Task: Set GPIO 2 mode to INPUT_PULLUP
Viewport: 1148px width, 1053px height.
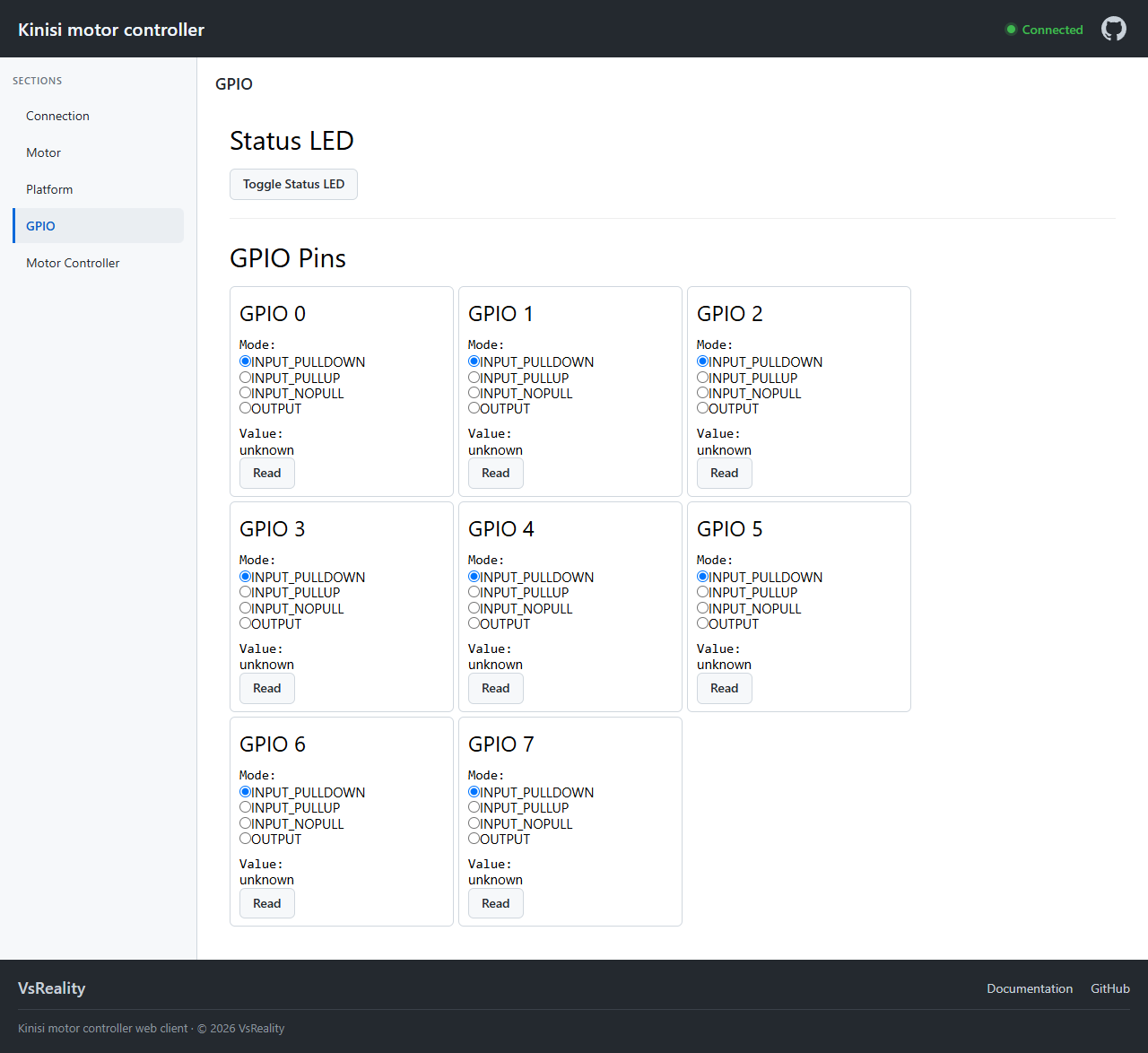Action: (703, 378)
